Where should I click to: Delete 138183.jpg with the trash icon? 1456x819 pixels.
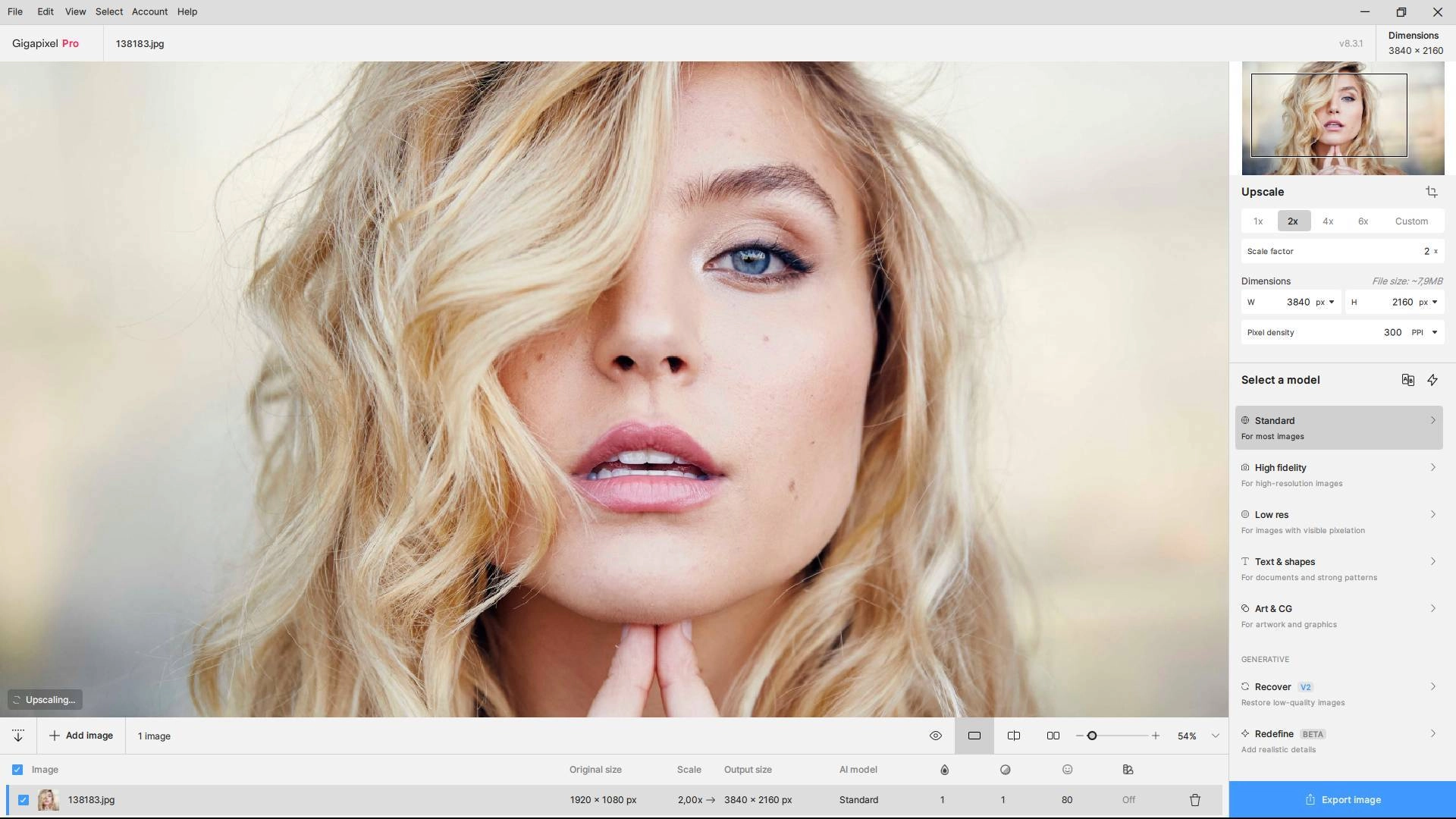[1195, 800]
